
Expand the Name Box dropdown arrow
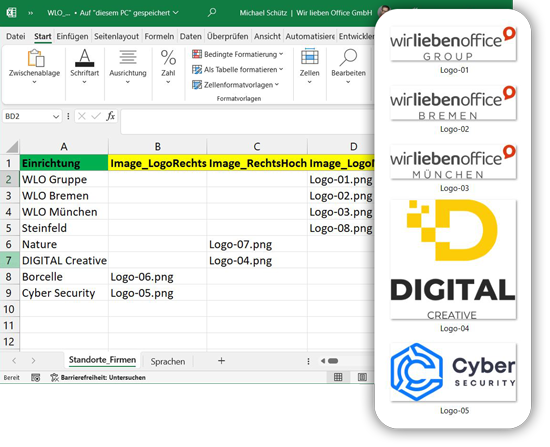point(55,116)
